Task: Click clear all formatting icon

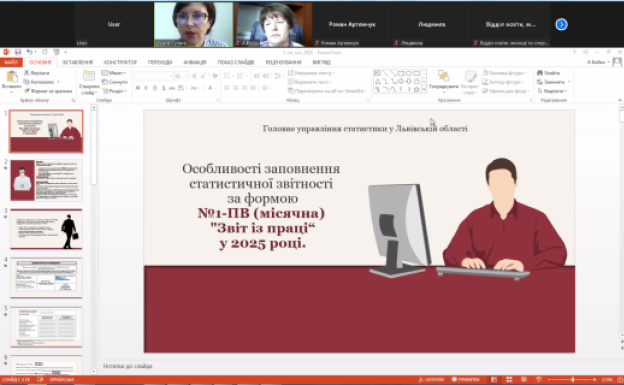Action: (x=215, y=76)
